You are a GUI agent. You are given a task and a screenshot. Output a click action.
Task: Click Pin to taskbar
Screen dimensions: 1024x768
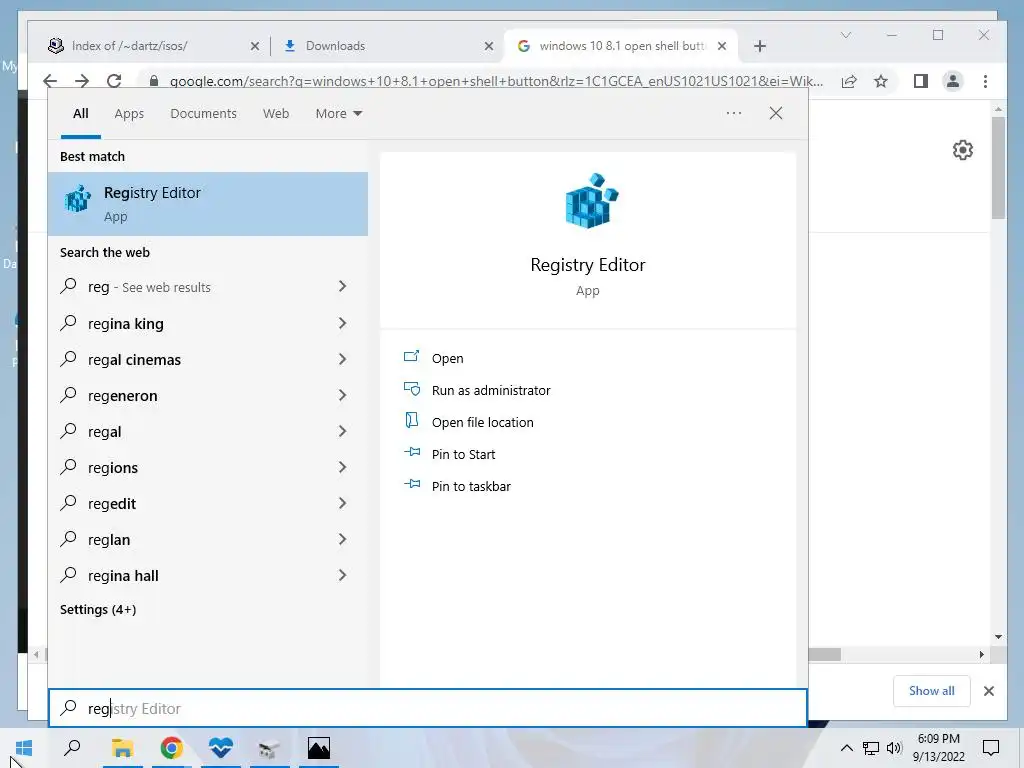(472, 487)
